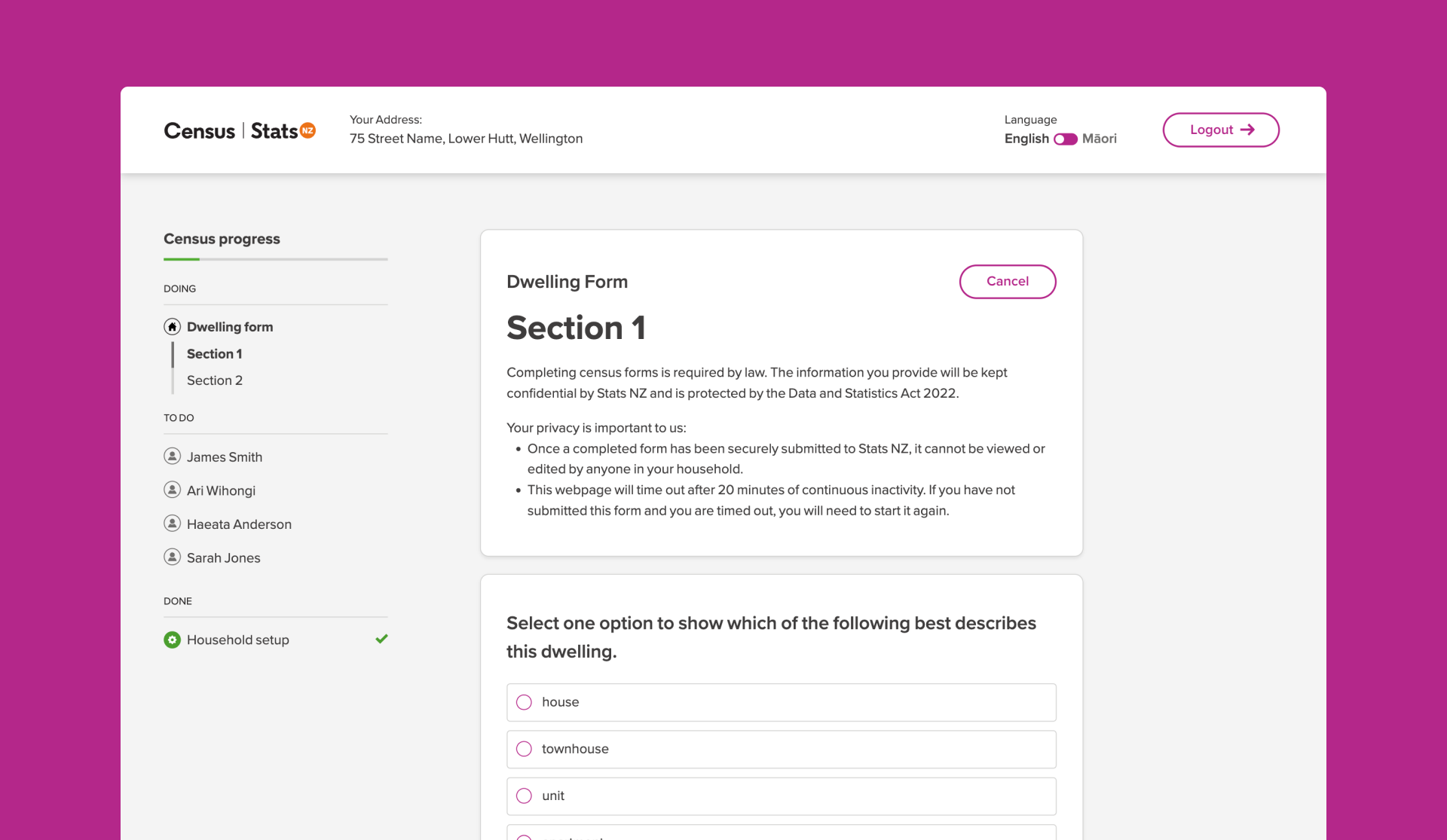Click Haeata Anderson's person icon
1447x840 pixels.
pyautogui.click(x=172, y=523)
